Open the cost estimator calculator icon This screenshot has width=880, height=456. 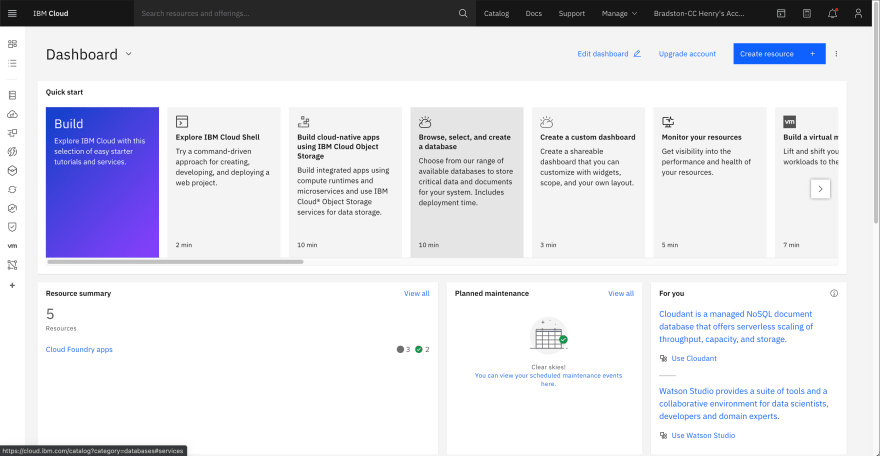(x=807, y=13)
